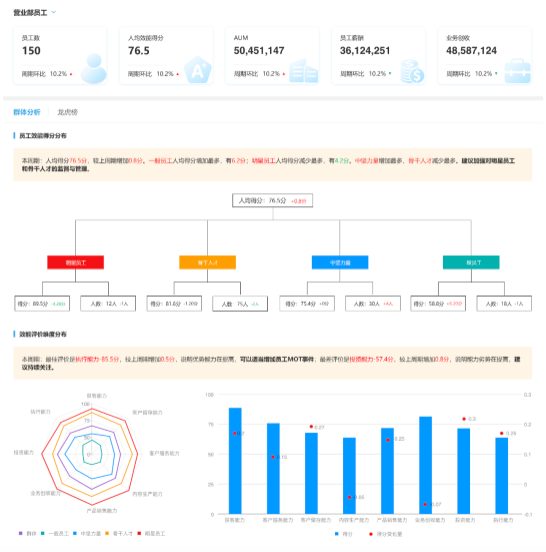Toggle the 得分 blue legend swatch
Screen dimensions: 546x552
coord(337,534)
